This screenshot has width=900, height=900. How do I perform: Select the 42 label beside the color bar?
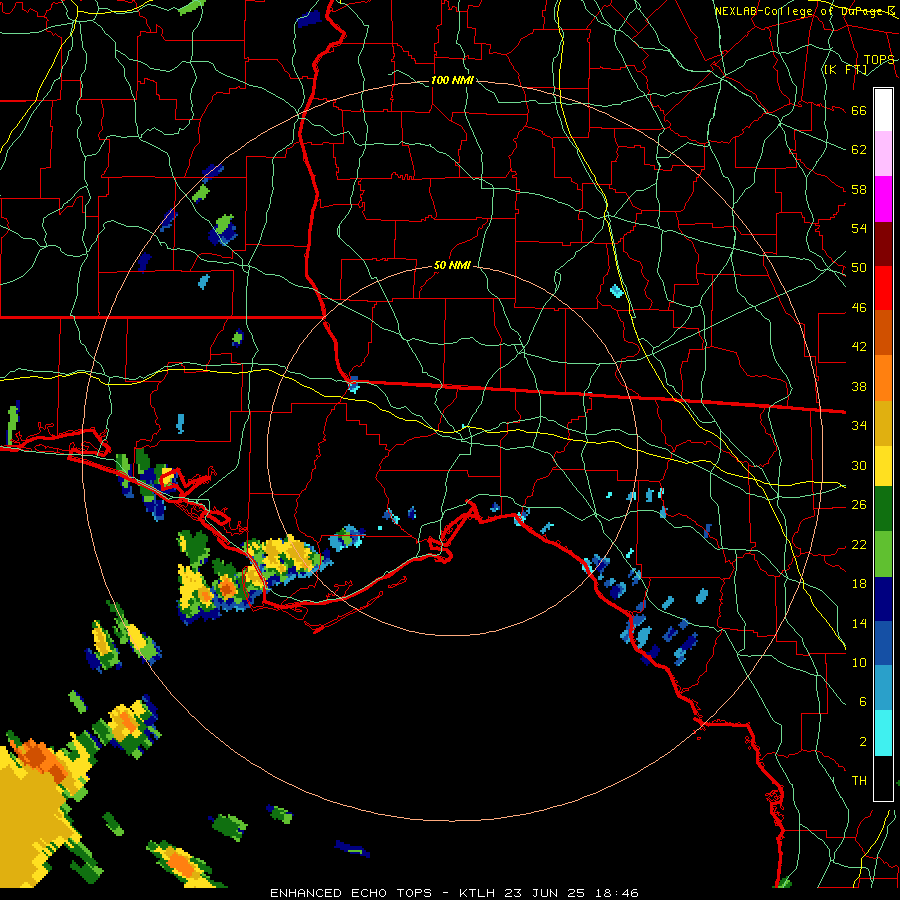tap(859, 347)
